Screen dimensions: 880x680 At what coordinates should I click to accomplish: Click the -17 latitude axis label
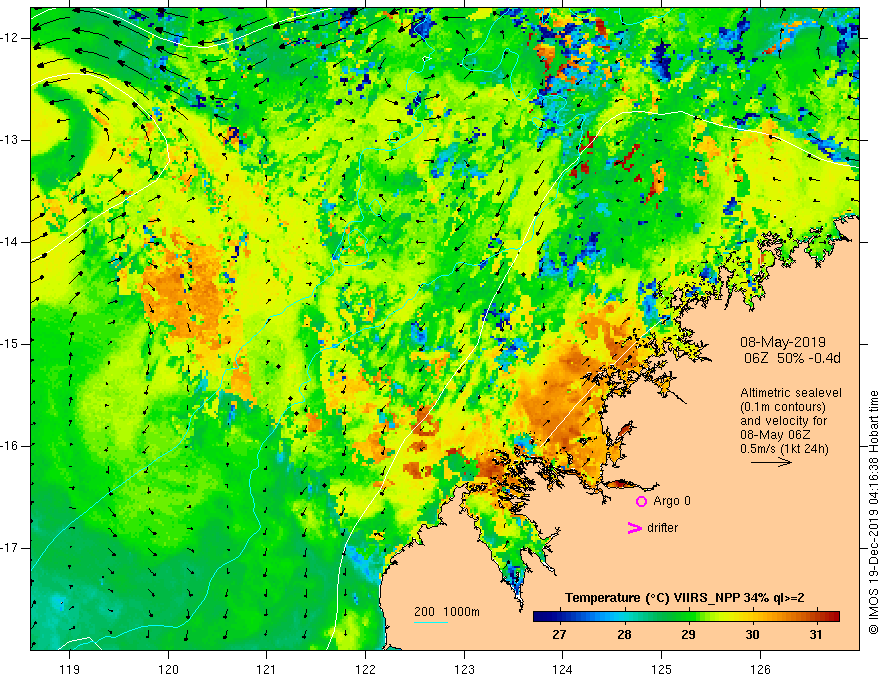[11, 548]
